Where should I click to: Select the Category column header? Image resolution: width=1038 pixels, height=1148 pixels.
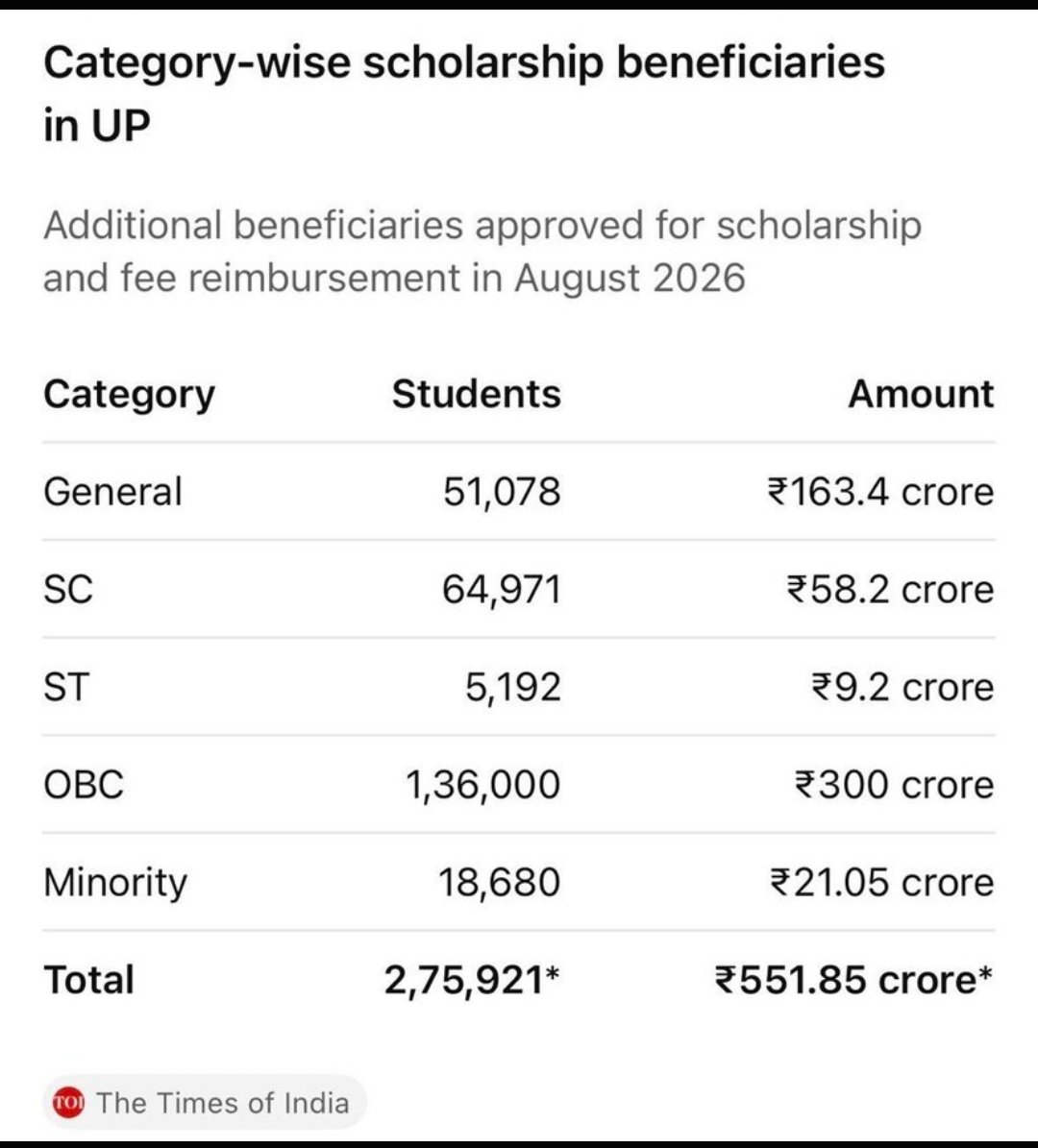point(129,396)
